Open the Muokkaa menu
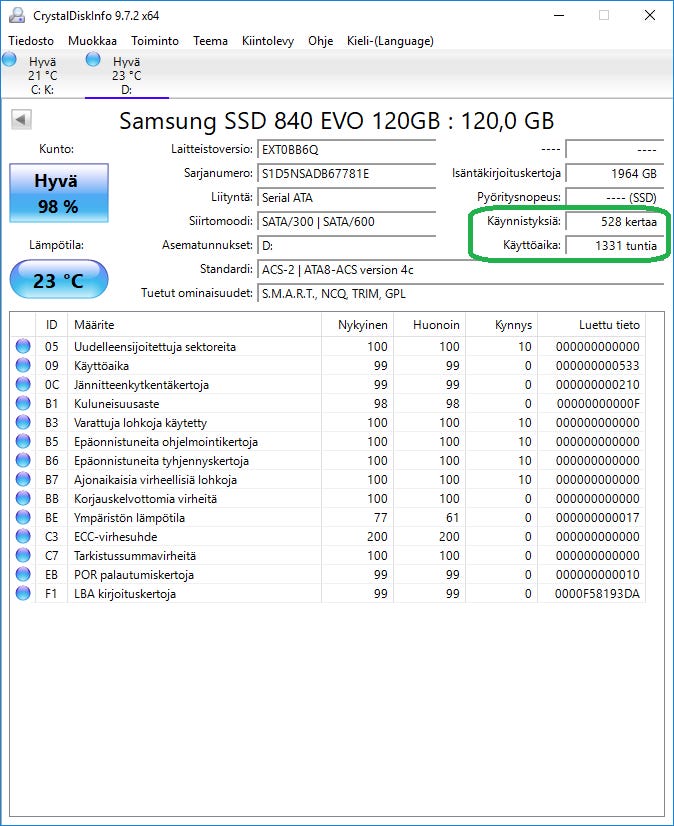Screen dimensions: 674x826 click(92, 41)
